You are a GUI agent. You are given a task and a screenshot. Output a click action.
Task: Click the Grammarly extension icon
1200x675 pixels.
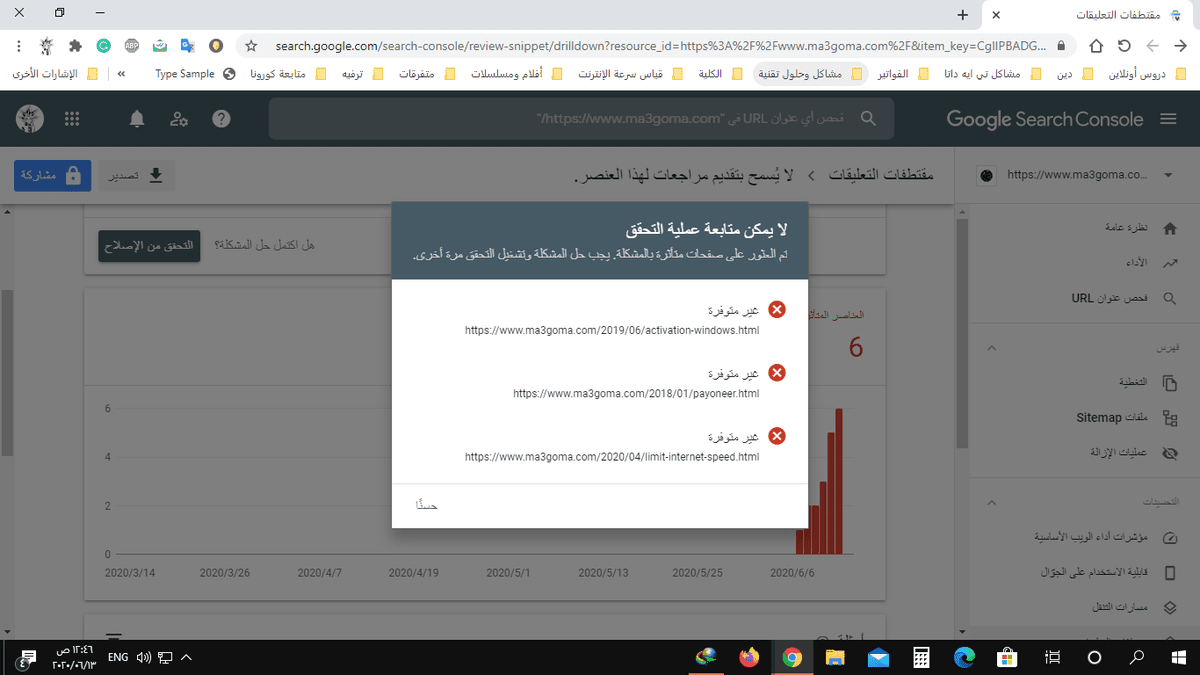104,46
